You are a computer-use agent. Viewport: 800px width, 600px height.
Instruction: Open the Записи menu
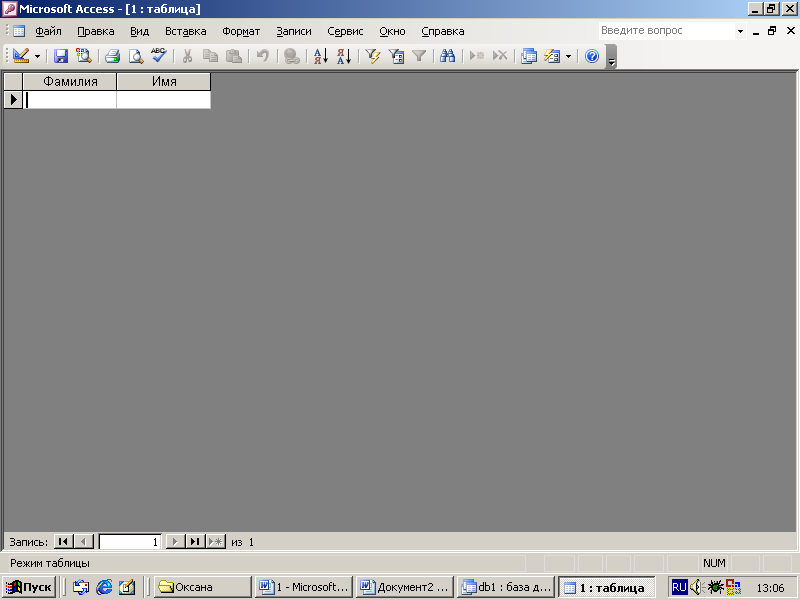click(x=294, y=31)
